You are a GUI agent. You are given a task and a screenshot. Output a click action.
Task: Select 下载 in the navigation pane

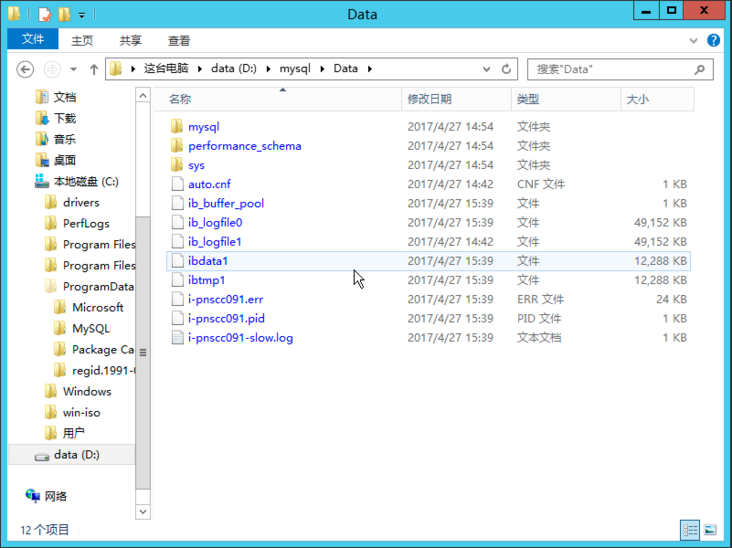(64, 118)
